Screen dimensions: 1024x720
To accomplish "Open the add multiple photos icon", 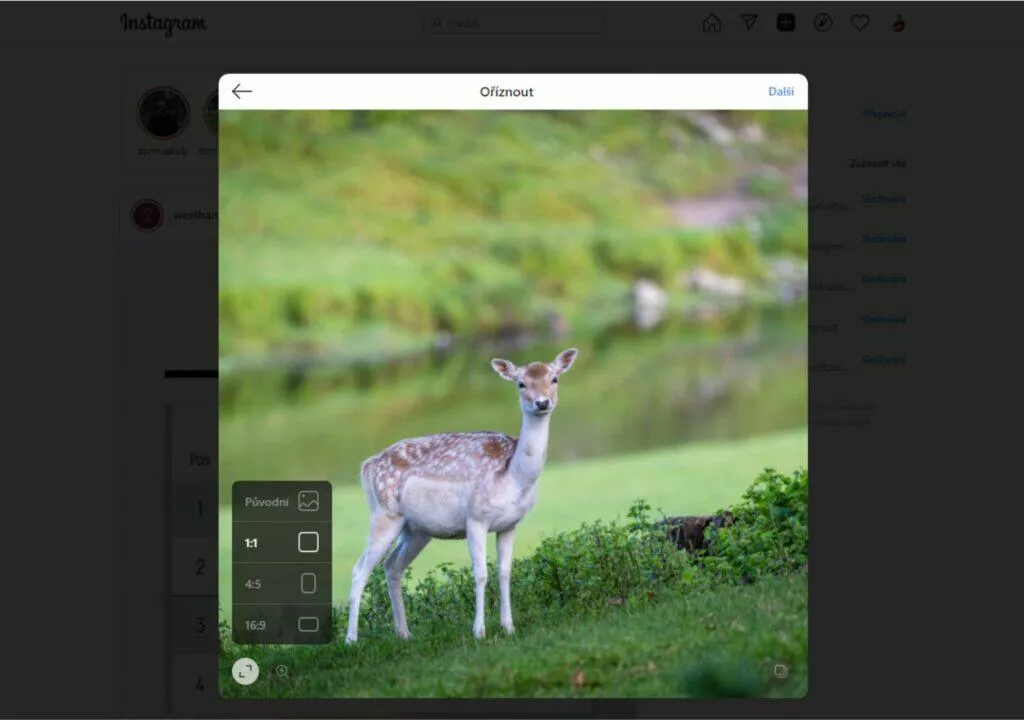I will point(780,670).
